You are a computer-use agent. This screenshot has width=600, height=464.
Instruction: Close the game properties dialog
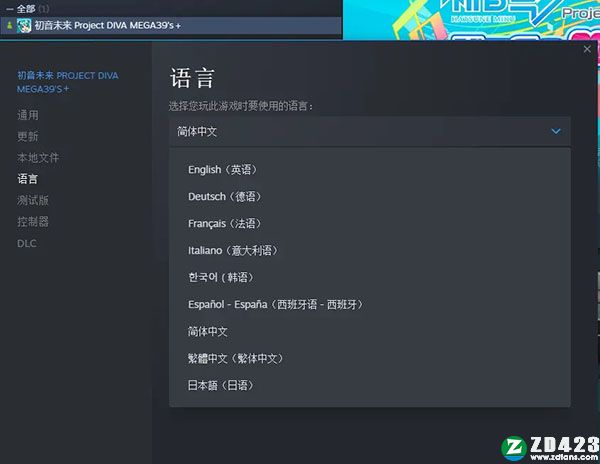(x=587, y=49)
